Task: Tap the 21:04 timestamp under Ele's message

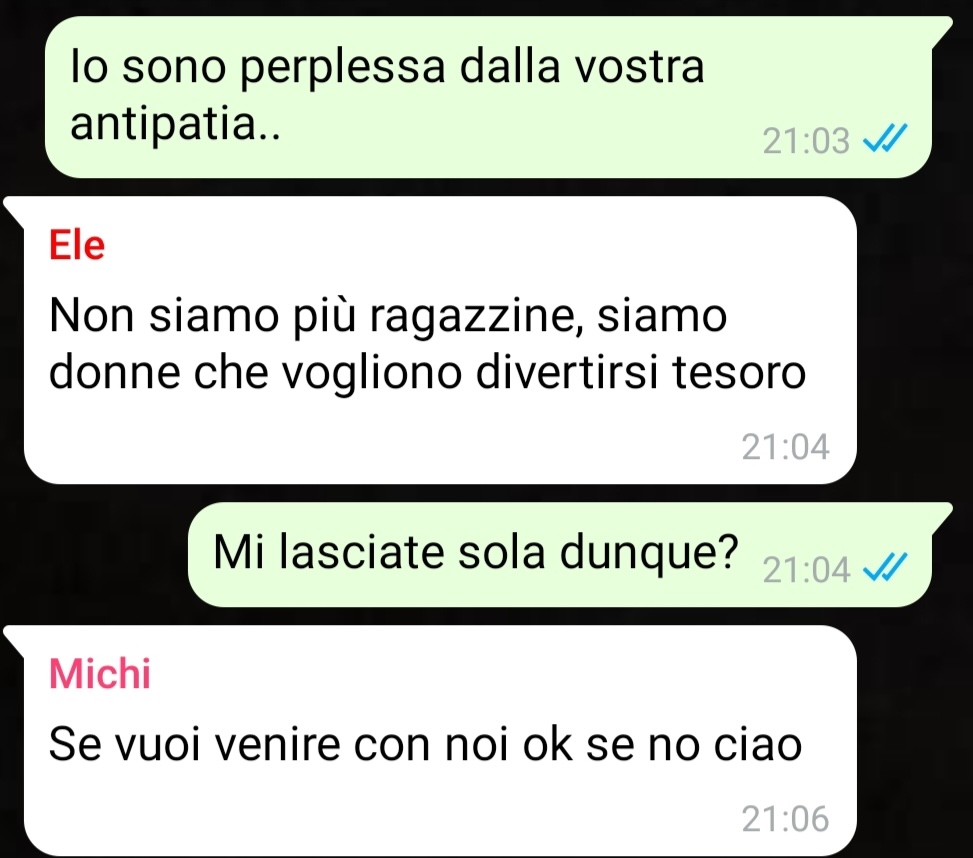Action: pyautogui.click(x=786, y=447)
